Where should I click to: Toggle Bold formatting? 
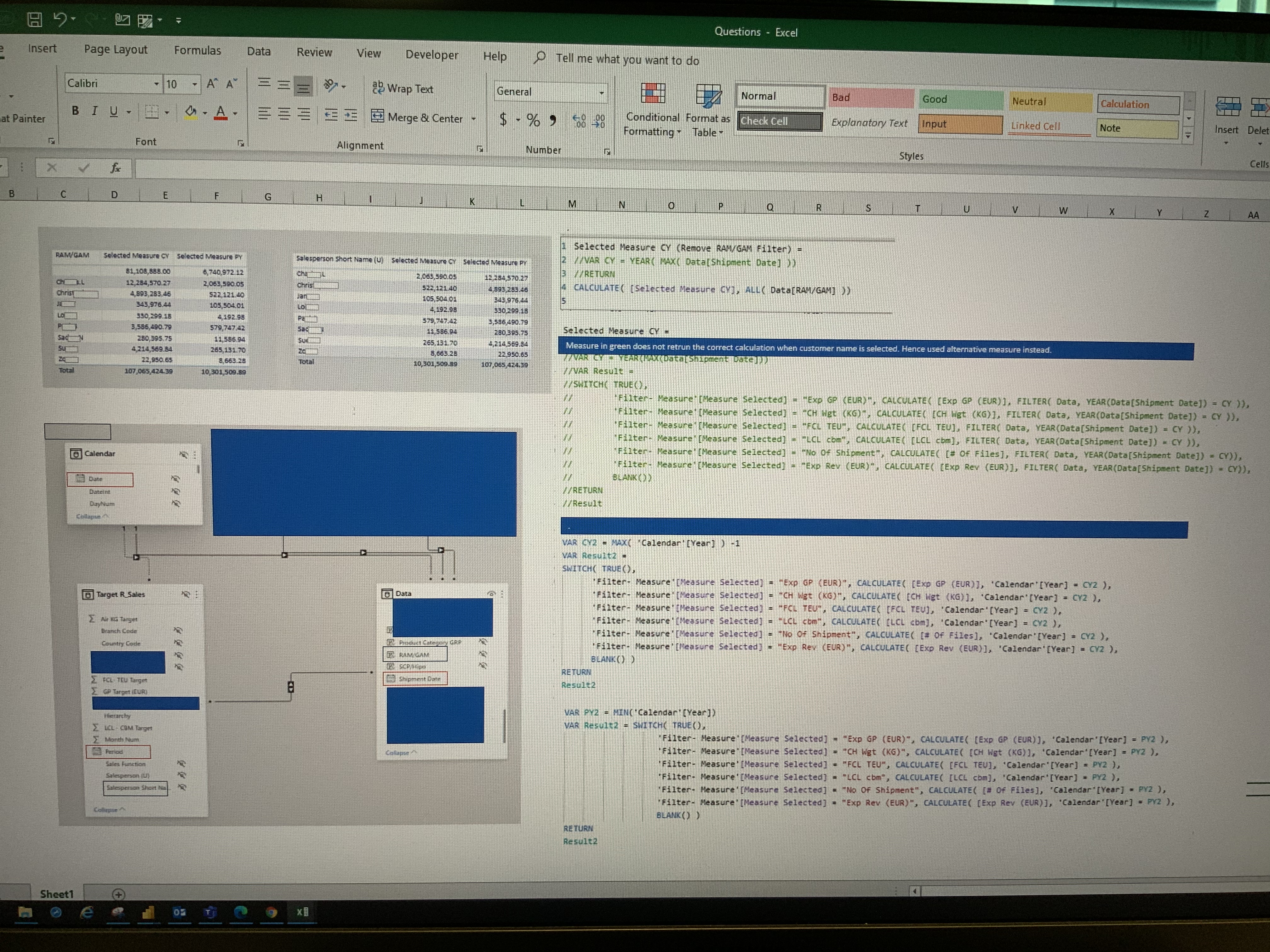(75, 111)
